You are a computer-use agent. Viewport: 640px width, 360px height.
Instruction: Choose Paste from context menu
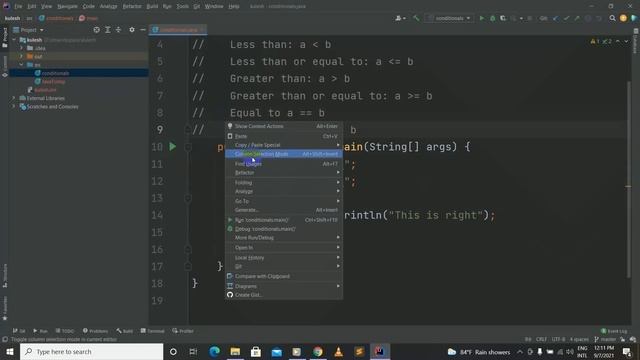point(284,136)
